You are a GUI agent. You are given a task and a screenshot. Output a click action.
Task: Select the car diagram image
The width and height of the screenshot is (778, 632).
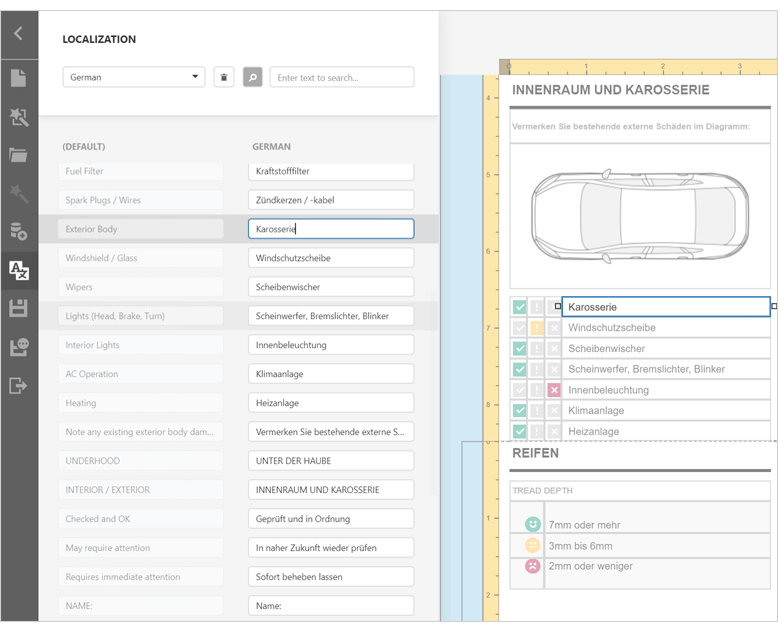639,215
